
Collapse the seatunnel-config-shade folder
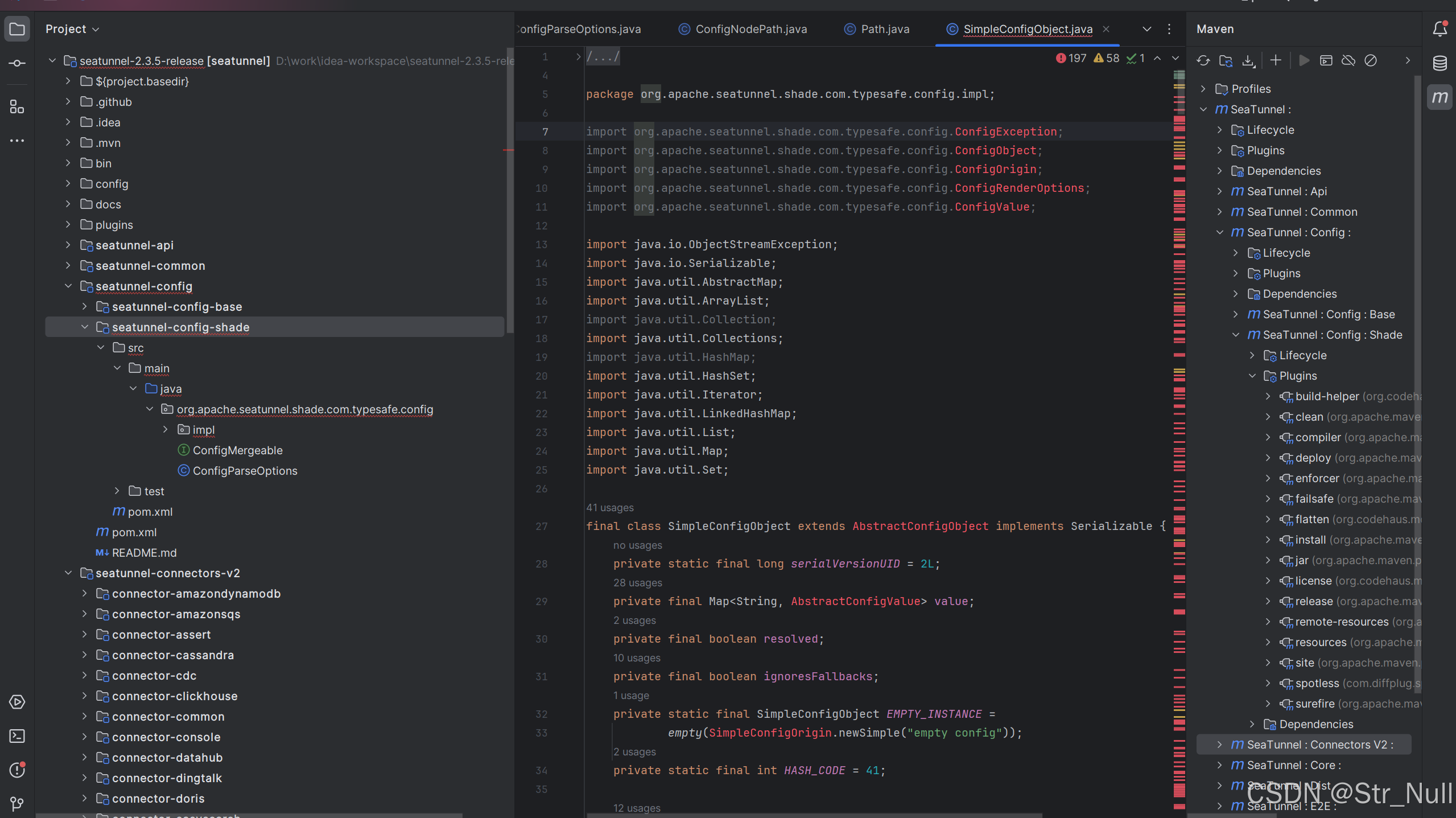tap(85, 327)
